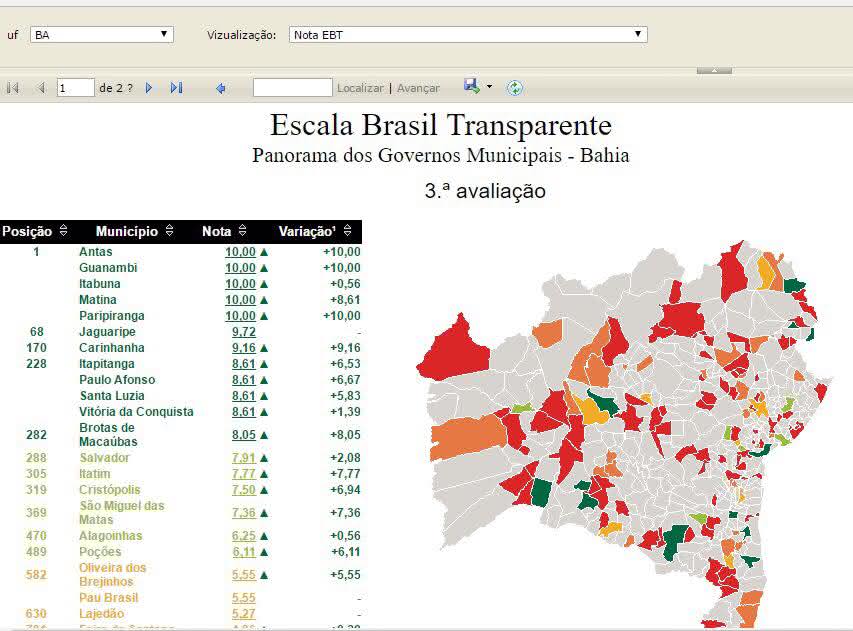Open the uf state dropdown
The height and width of the screenshot is (631, 853).
coord(102,35)
